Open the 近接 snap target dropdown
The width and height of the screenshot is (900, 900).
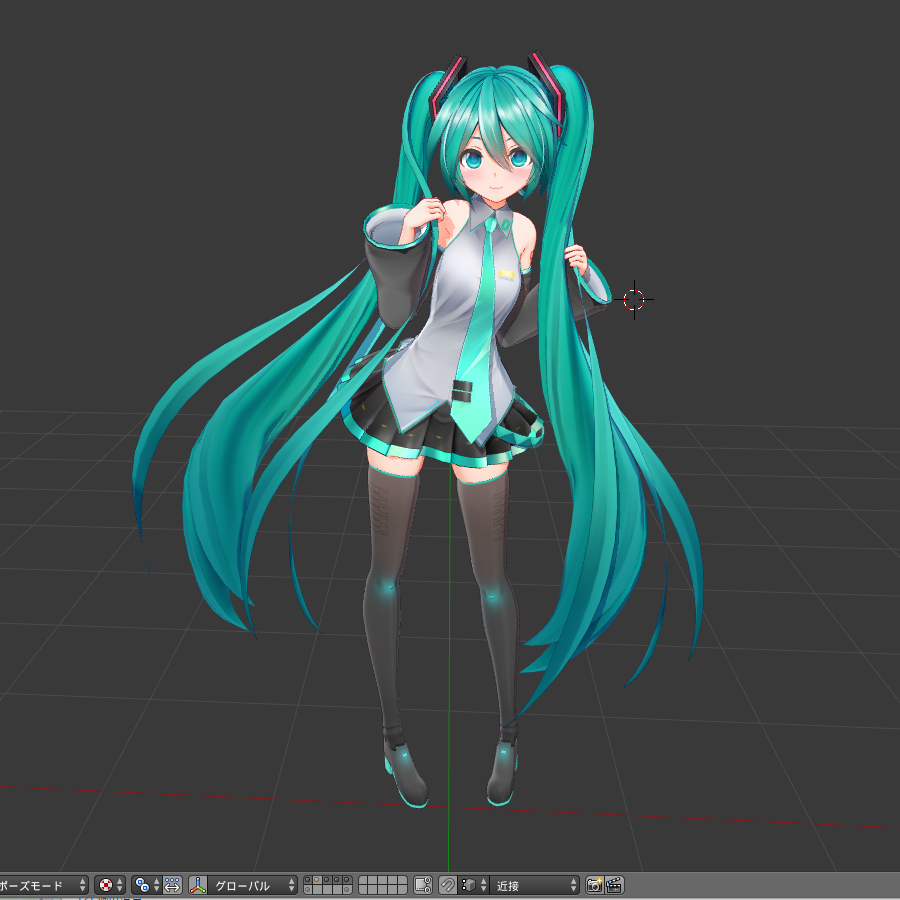point(534,885)
